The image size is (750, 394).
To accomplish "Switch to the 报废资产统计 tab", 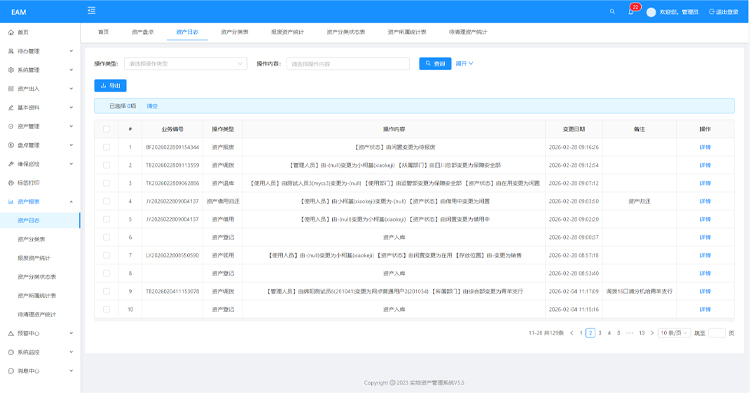I will (287, 32).
